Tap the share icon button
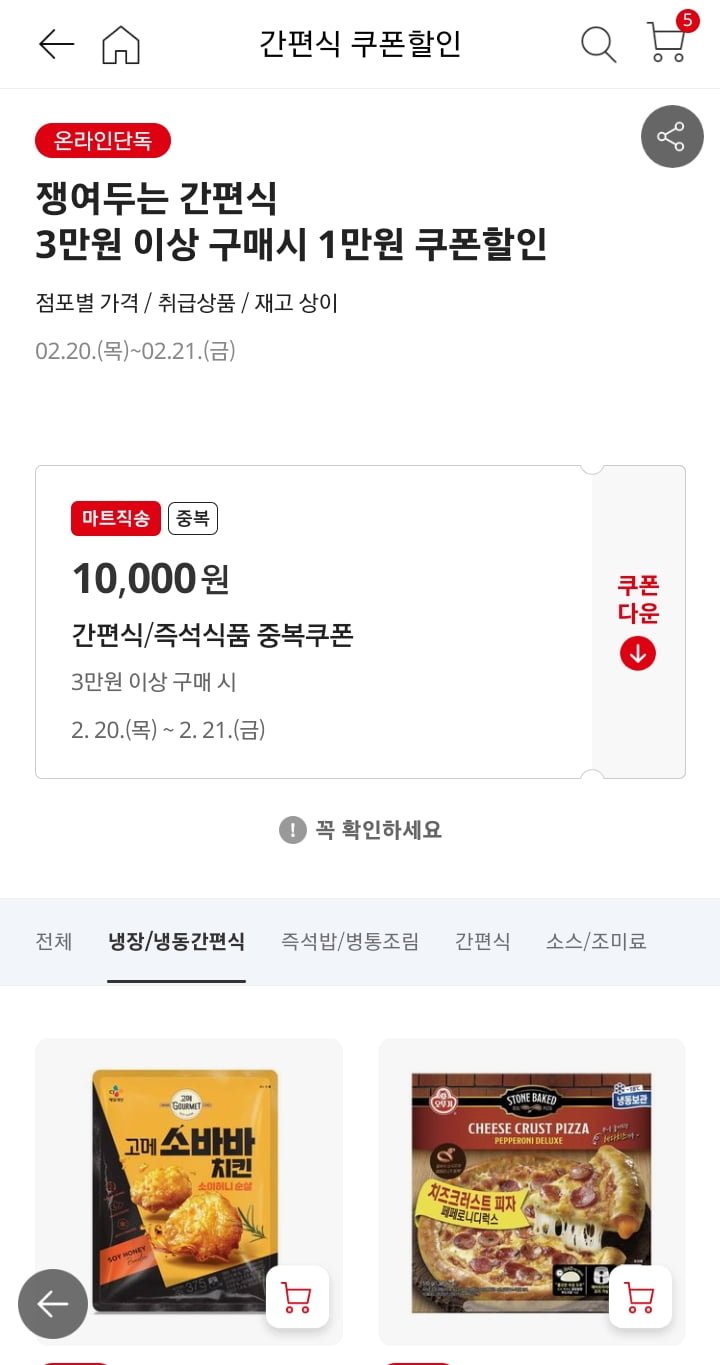This screenshot has width=720, height=1365. coord(672,137)
